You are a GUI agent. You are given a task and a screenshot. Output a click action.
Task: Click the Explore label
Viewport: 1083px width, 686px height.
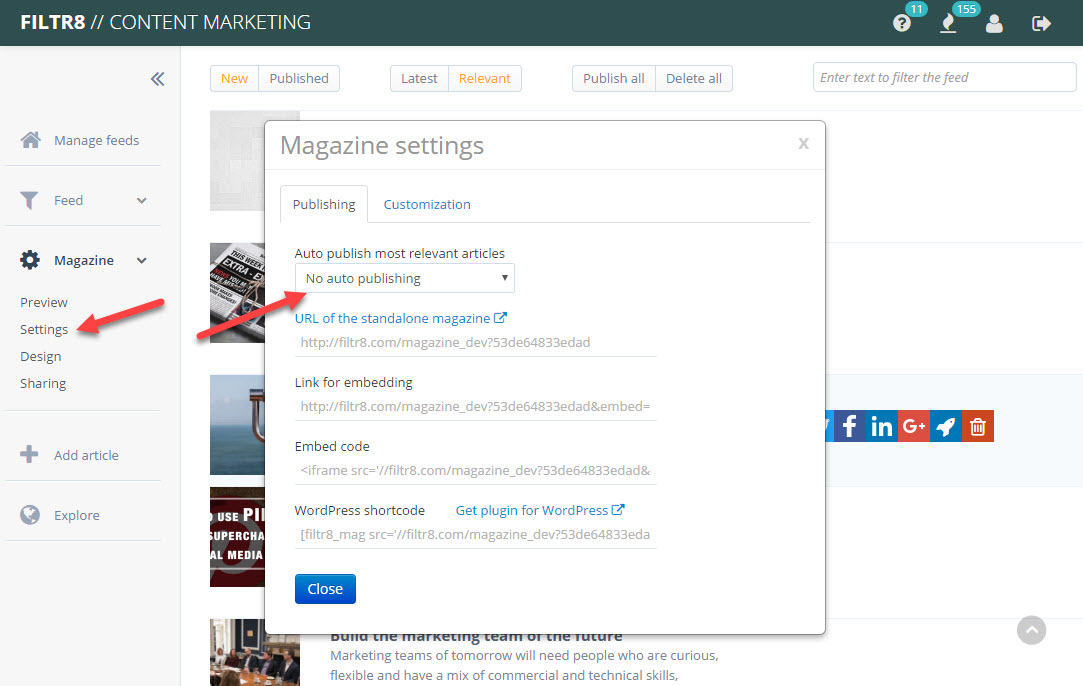point(77,515)
